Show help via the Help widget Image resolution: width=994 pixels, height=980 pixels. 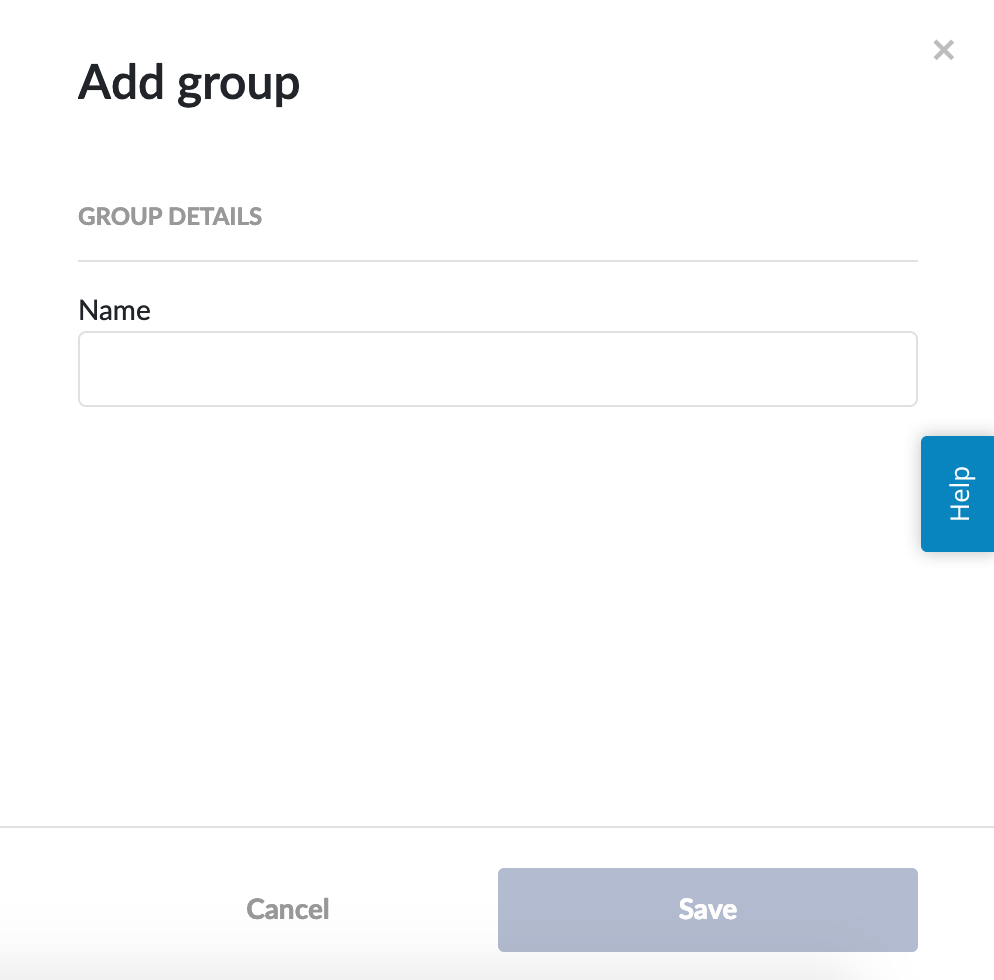point(958,493)
